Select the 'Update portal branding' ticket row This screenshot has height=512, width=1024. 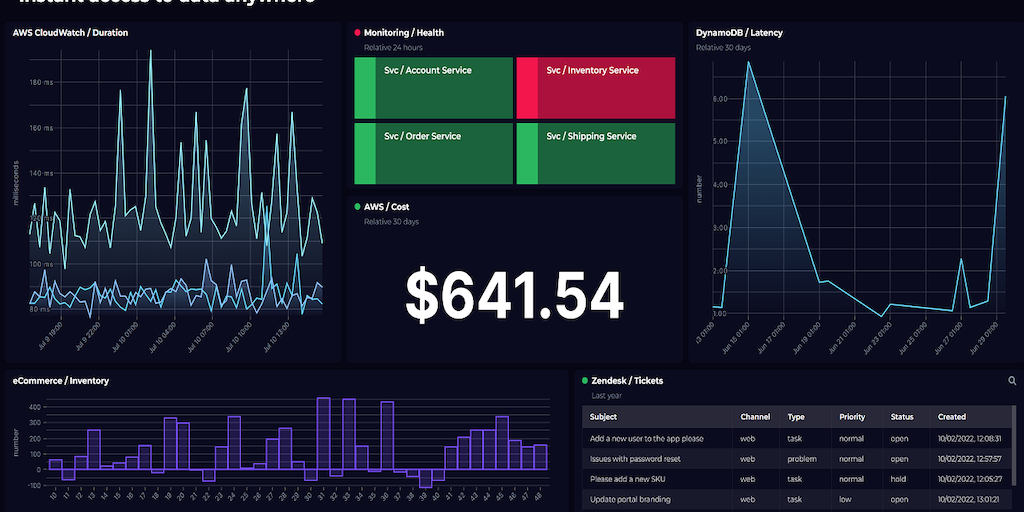(630, 499)
